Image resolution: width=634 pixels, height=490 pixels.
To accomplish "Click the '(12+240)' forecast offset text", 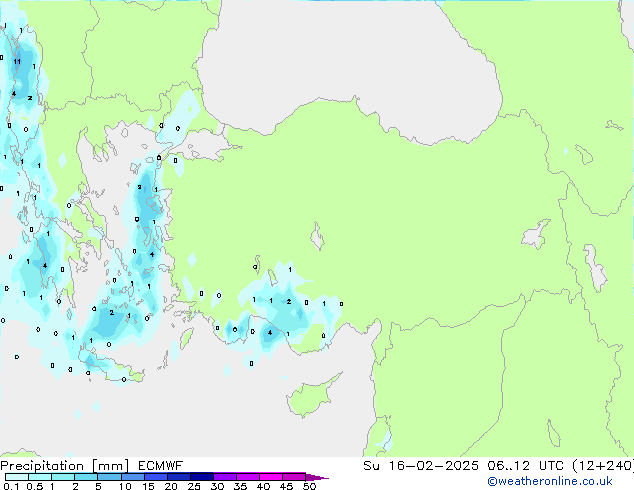I will [x=603, y=466].
